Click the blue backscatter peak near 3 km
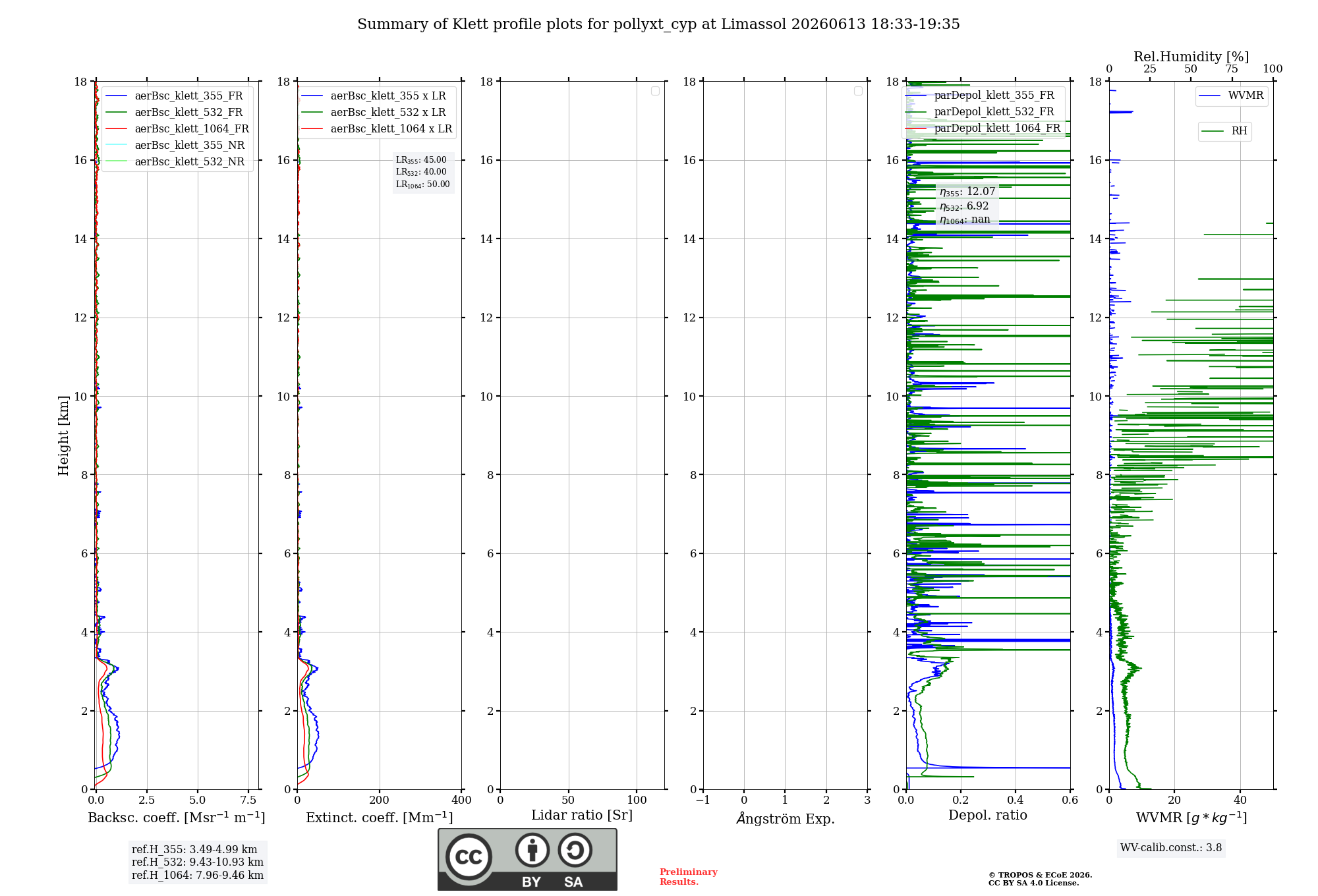 tap(116, 669)
